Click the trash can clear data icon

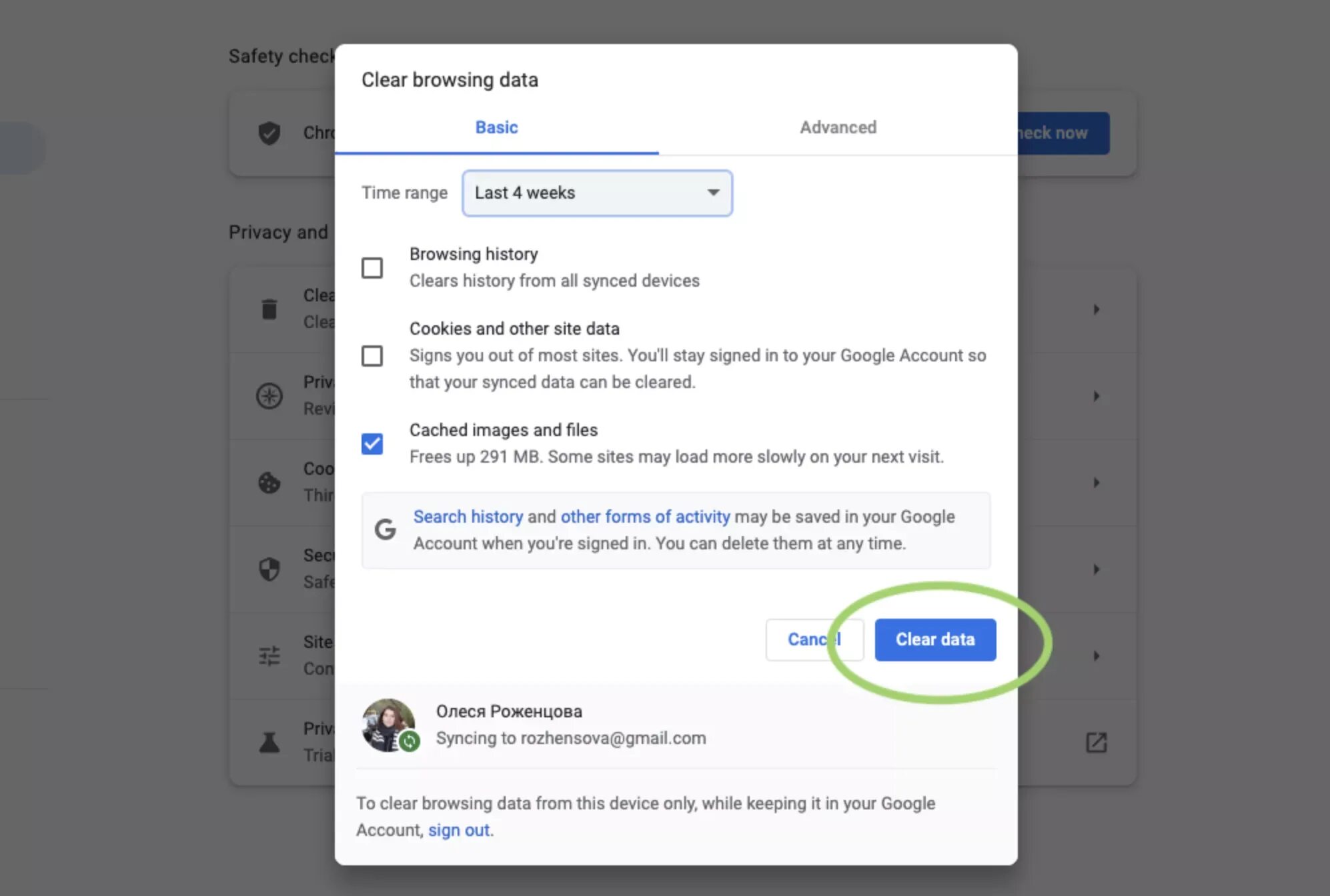point(269,309)
